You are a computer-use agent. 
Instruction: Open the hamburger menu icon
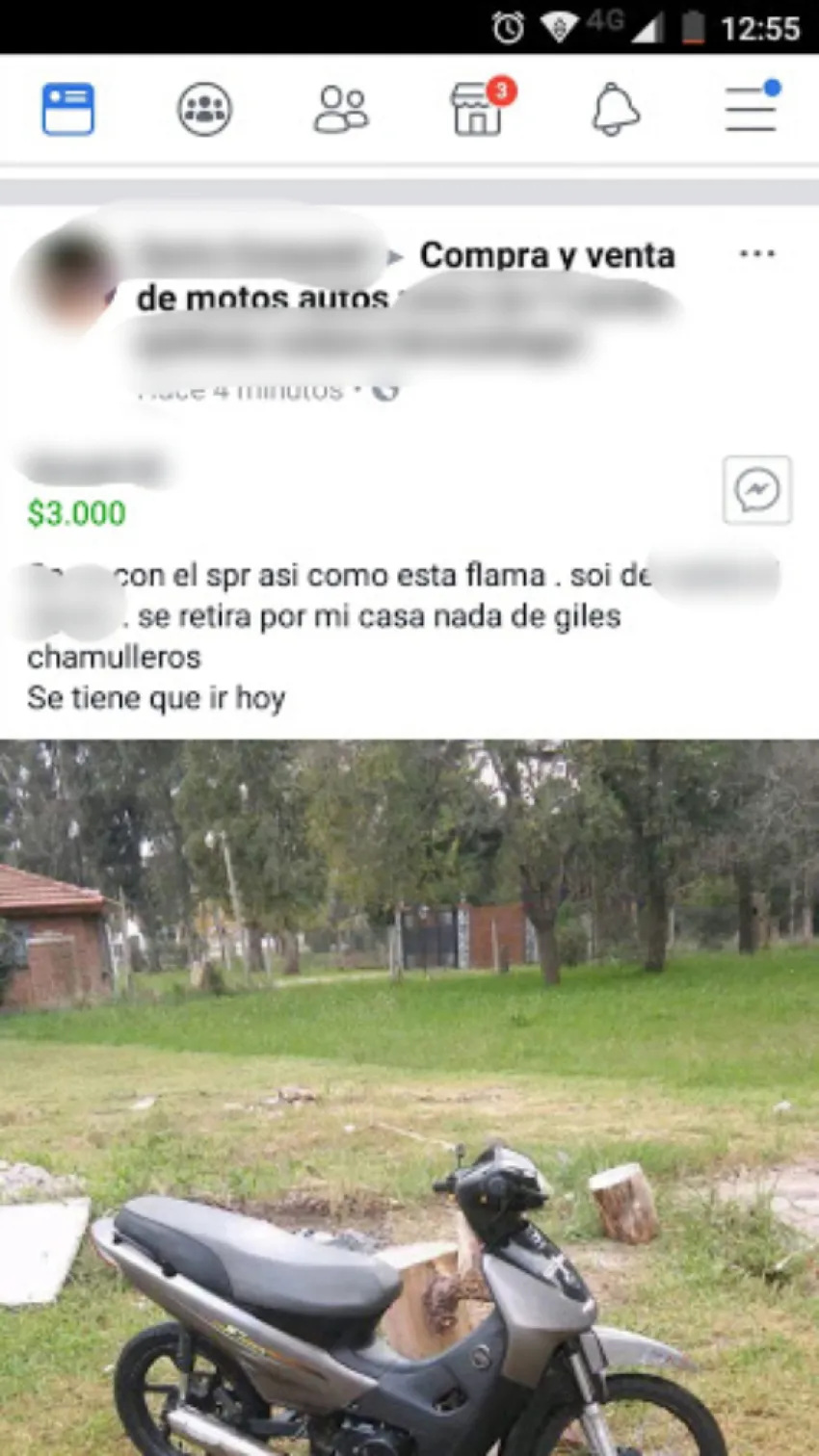pyautogui.click(x=752, y=107)
